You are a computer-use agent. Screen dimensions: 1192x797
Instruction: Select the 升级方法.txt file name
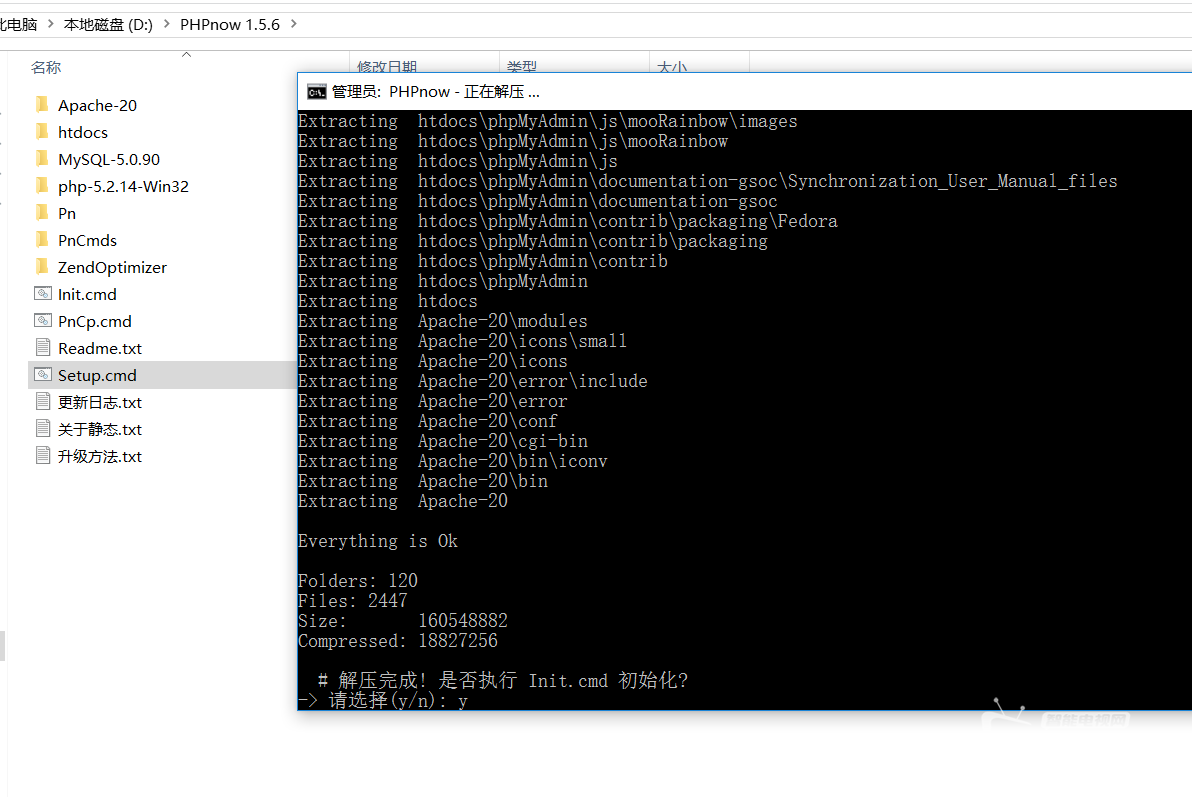point(100,456)
